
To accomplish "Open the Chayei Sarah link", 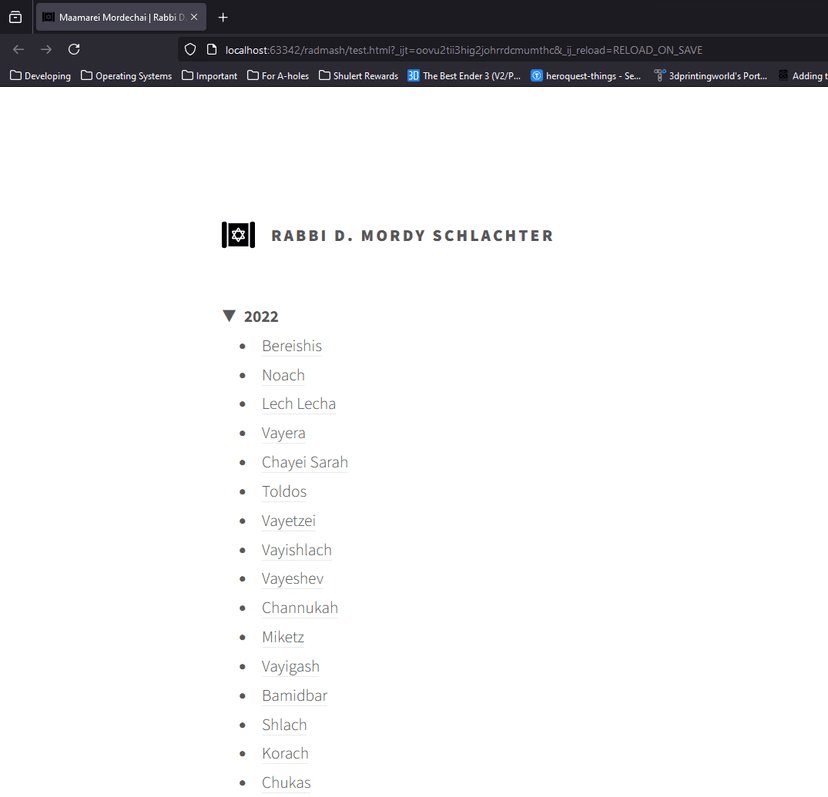I will (305, 462).
